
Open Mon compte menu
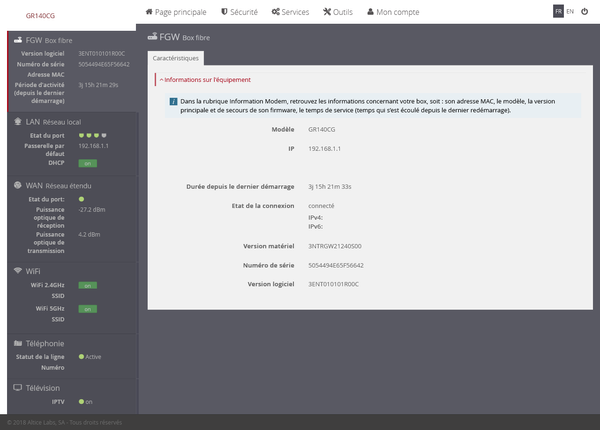coord(394,12)
